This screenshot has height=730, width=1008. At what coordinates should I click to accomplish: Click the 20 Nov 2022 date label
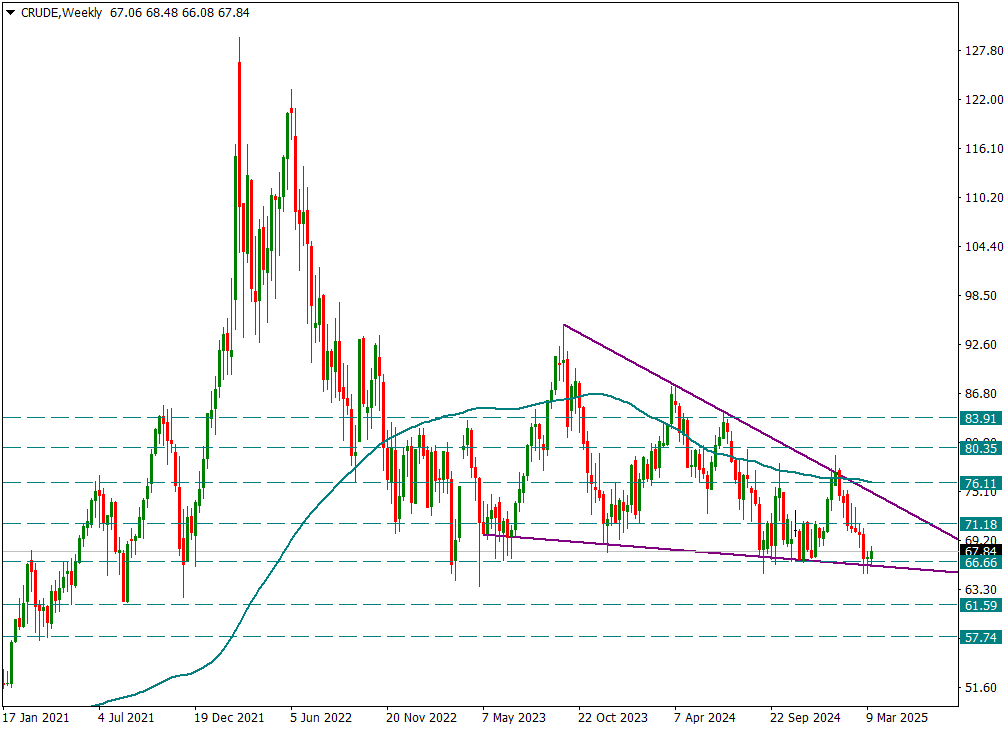click(x=421, y=717)
